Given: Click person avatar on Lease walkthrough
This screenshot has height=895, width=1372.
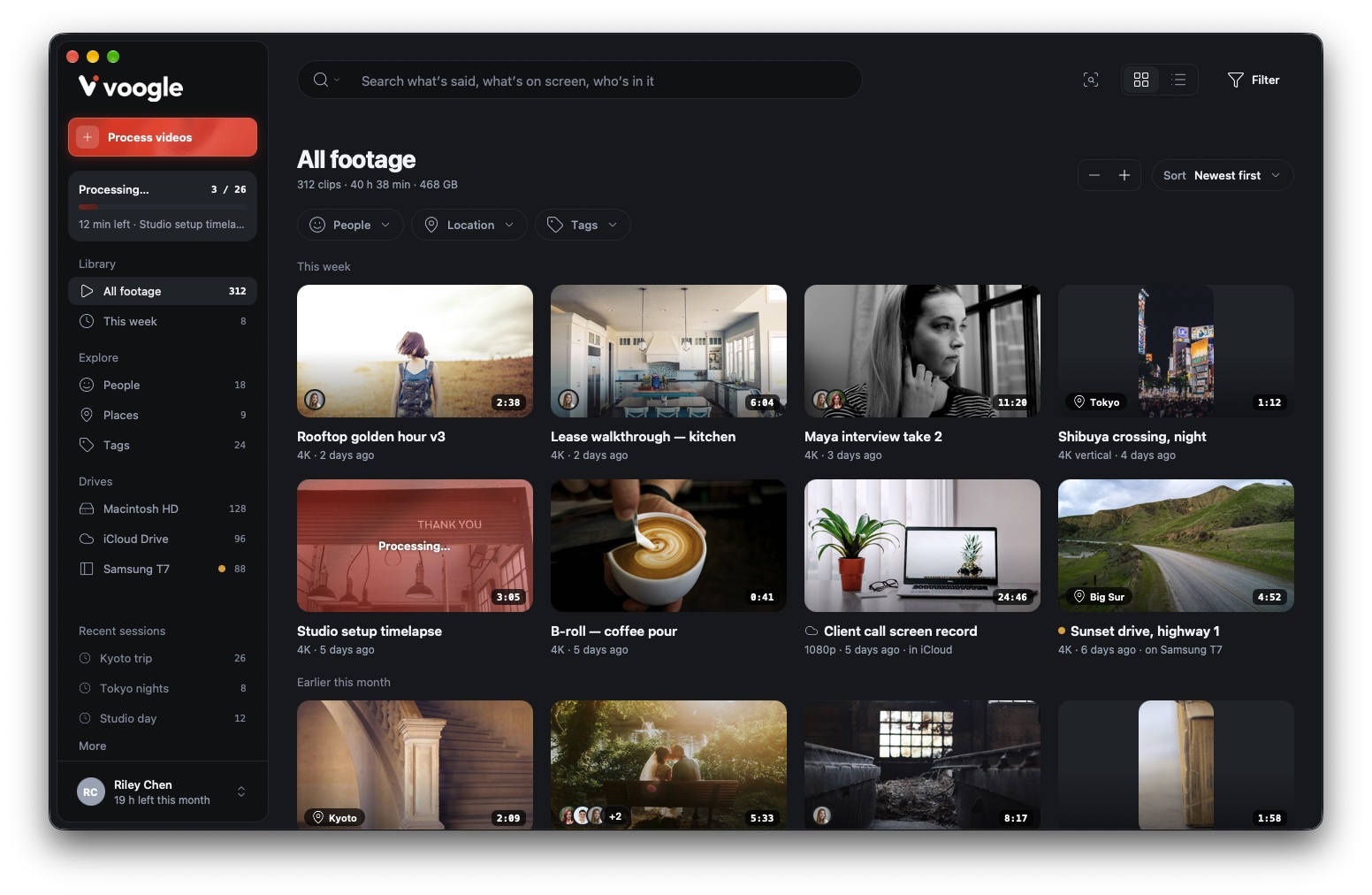Looking at the screenshot, I should tap(568, 400).
